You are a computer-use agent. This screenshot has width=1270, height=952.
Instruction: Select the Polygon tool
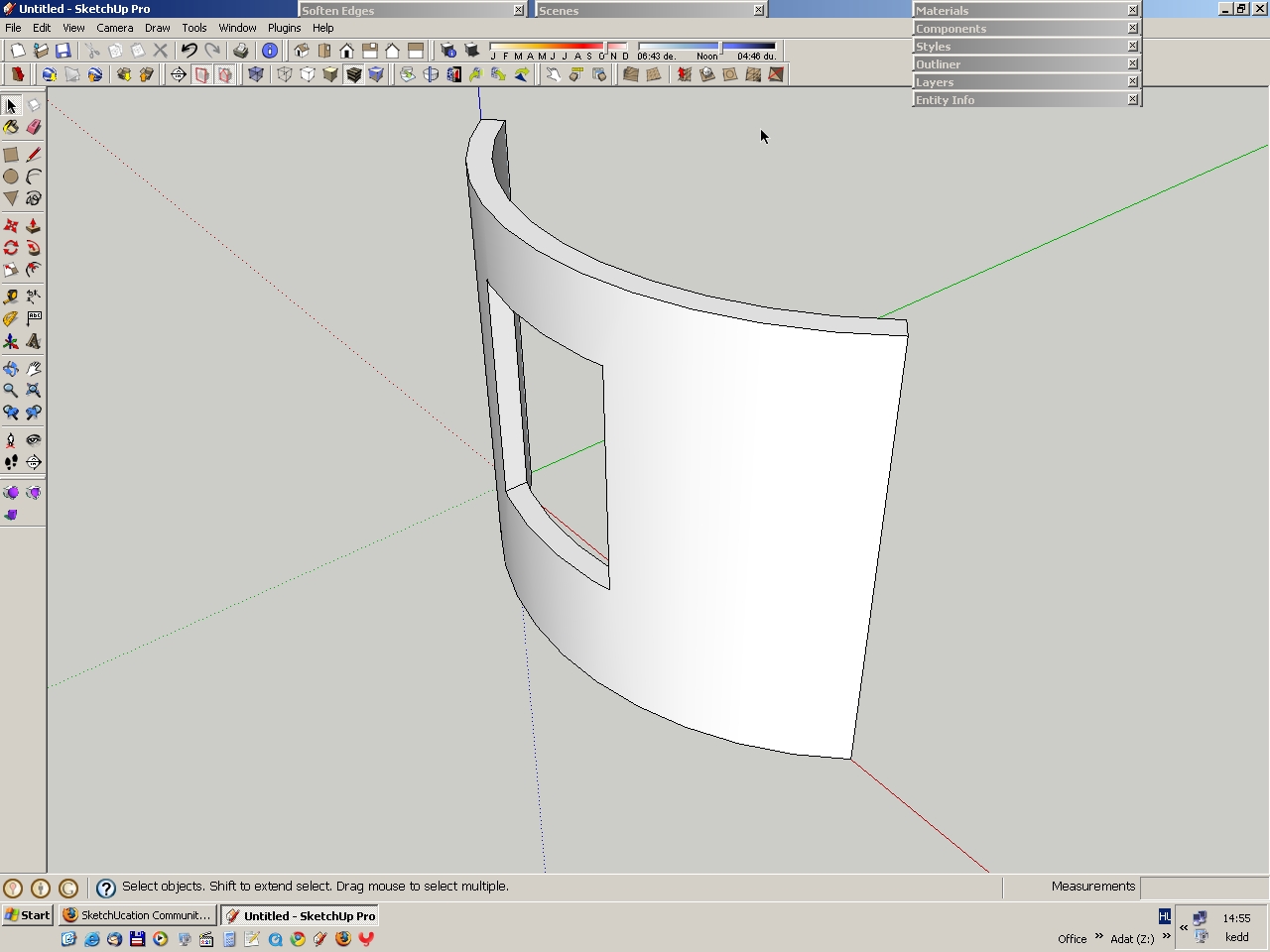point(11,198)
